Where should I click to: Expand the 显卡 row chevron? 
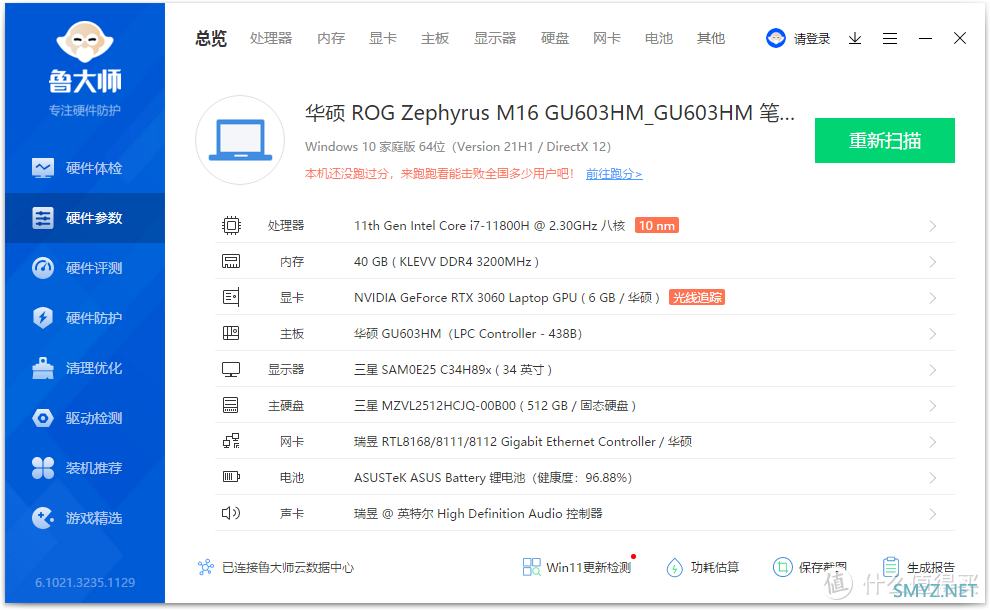933,298
